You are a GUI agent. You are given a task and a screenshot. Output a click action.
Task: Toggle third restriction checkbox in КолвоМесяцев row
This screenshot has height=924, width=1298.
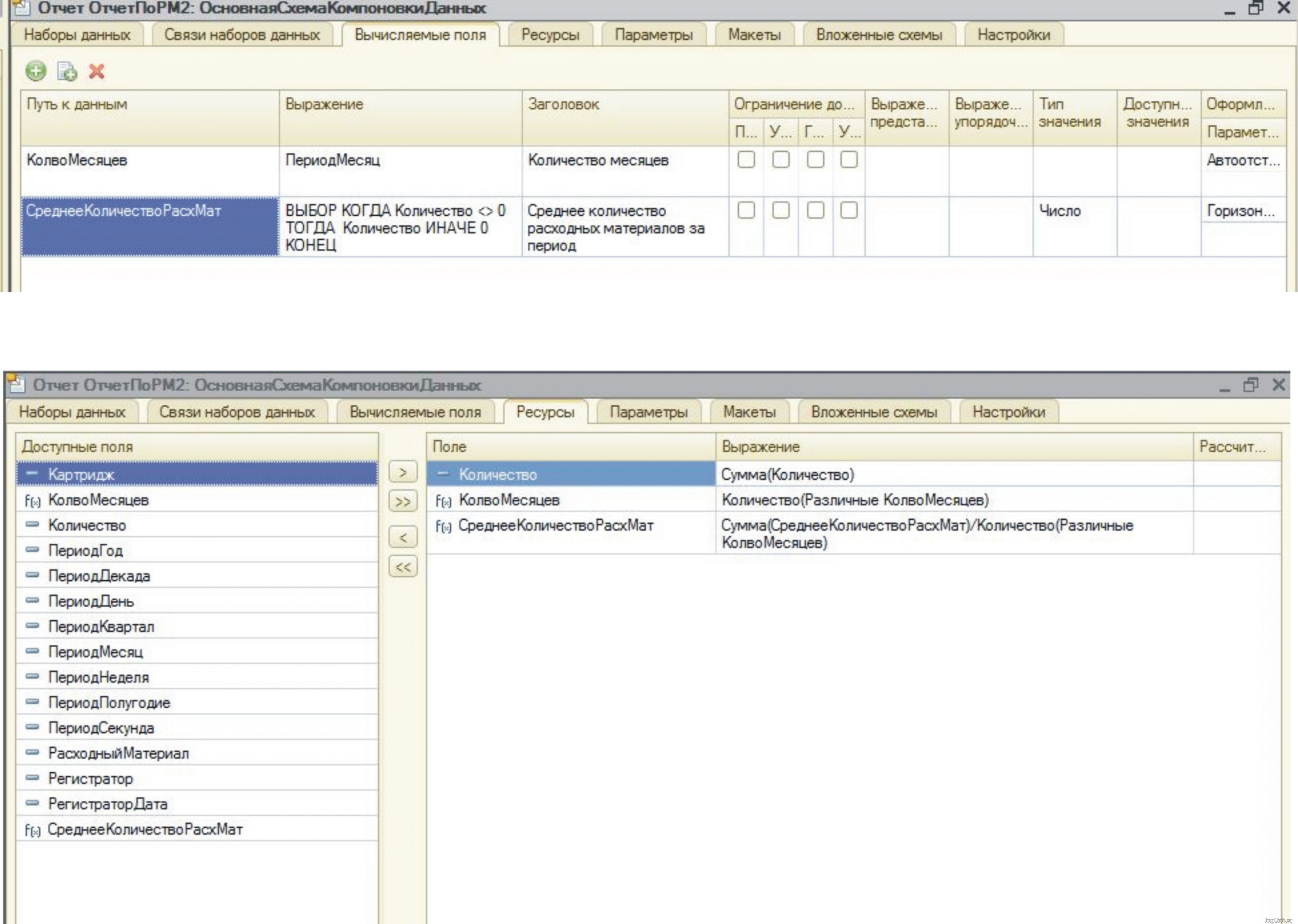[x=815, y=159]
